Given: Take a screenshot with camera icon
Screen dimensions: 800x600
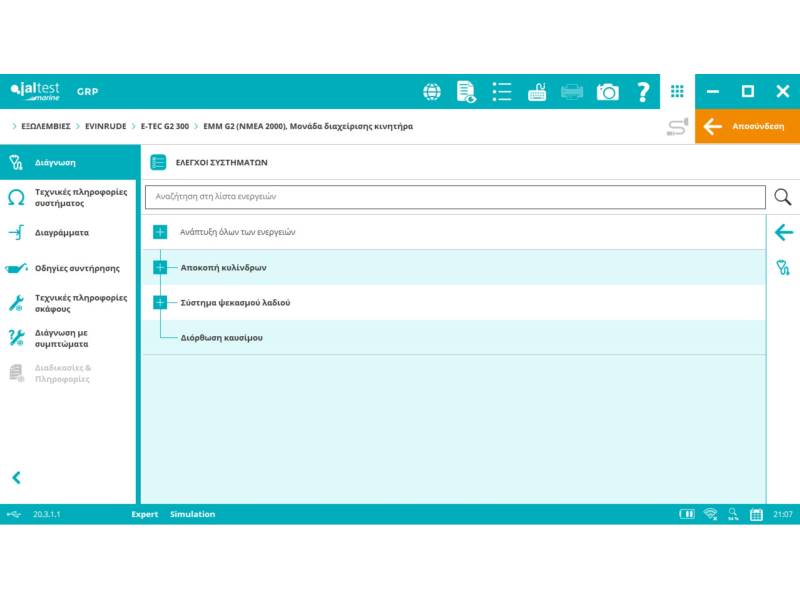Looking at the screenshot, I should click(607, 92).
